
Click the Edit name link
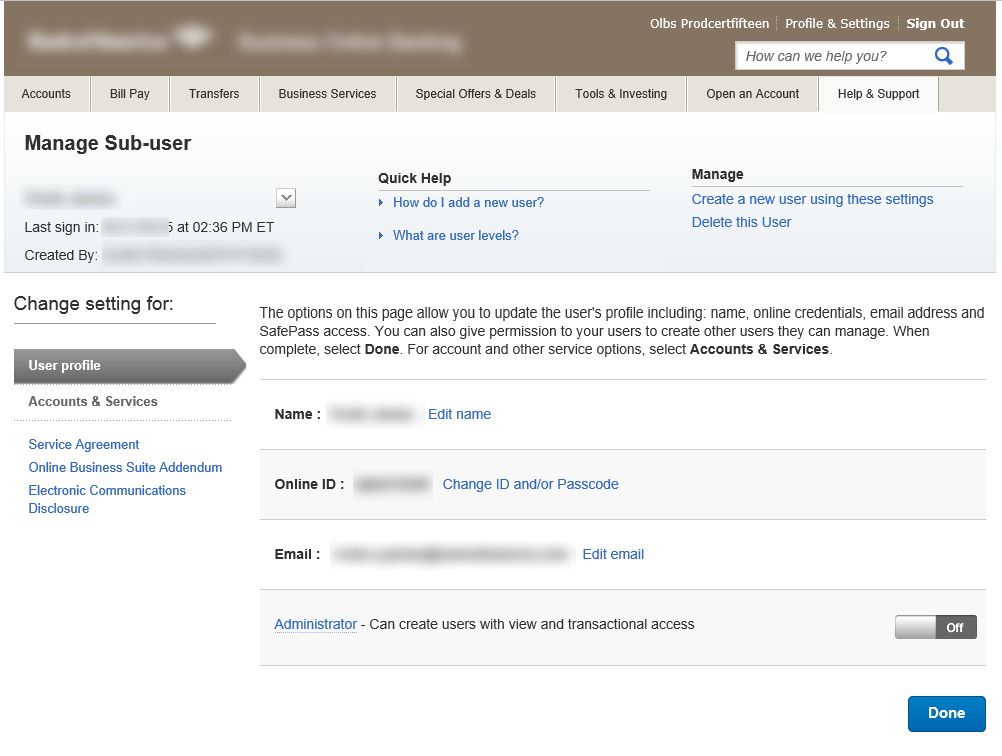click(459, 414)
